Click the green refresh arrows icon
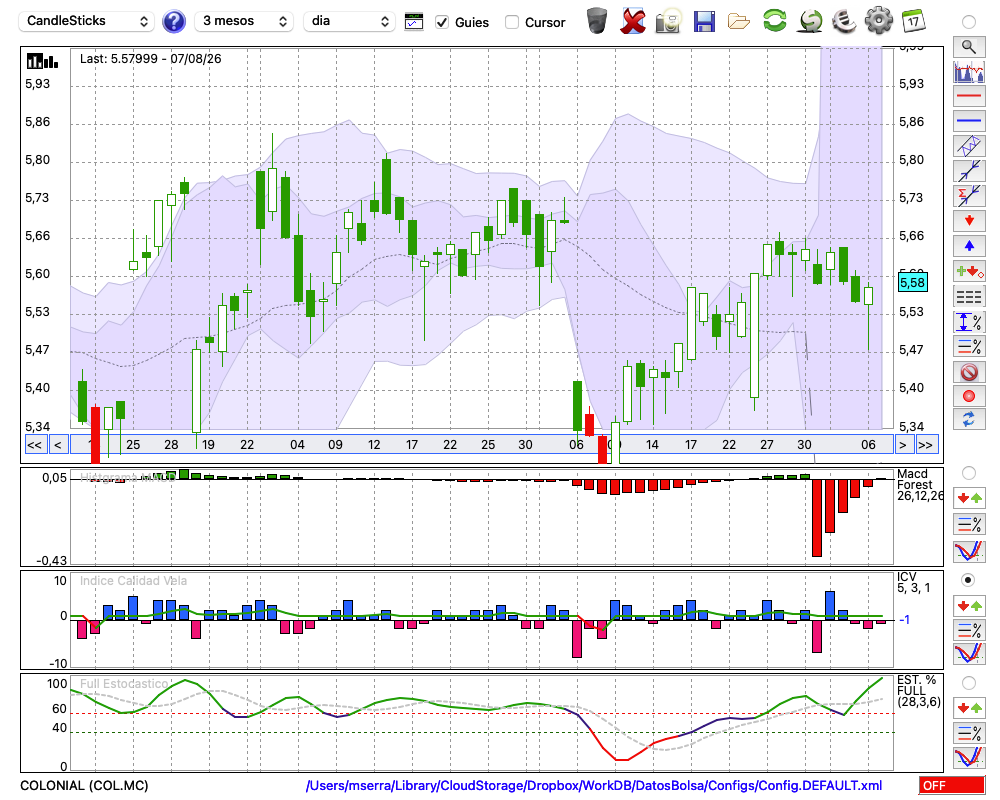 click(775, 20)
